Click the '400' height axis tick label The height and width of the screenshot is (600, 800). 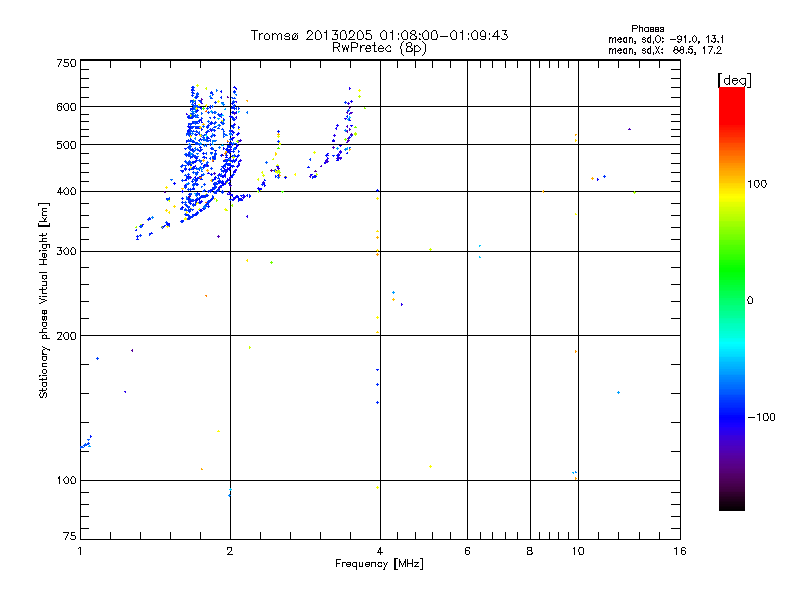coord(66,191)
